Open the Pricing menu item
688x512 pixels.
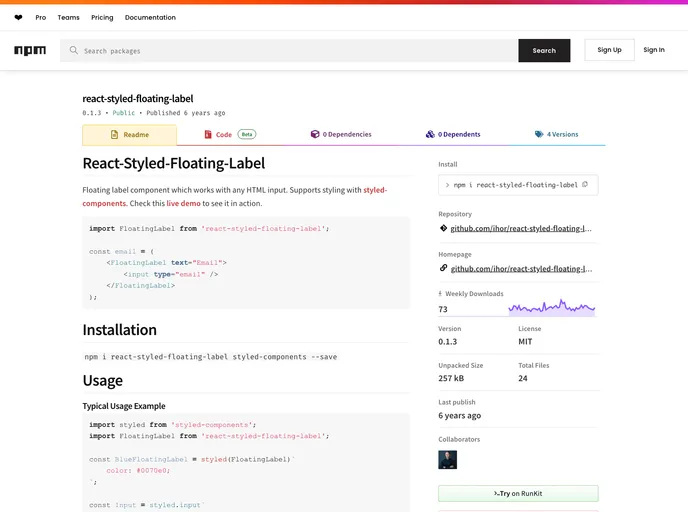click(x=102, y=18)
